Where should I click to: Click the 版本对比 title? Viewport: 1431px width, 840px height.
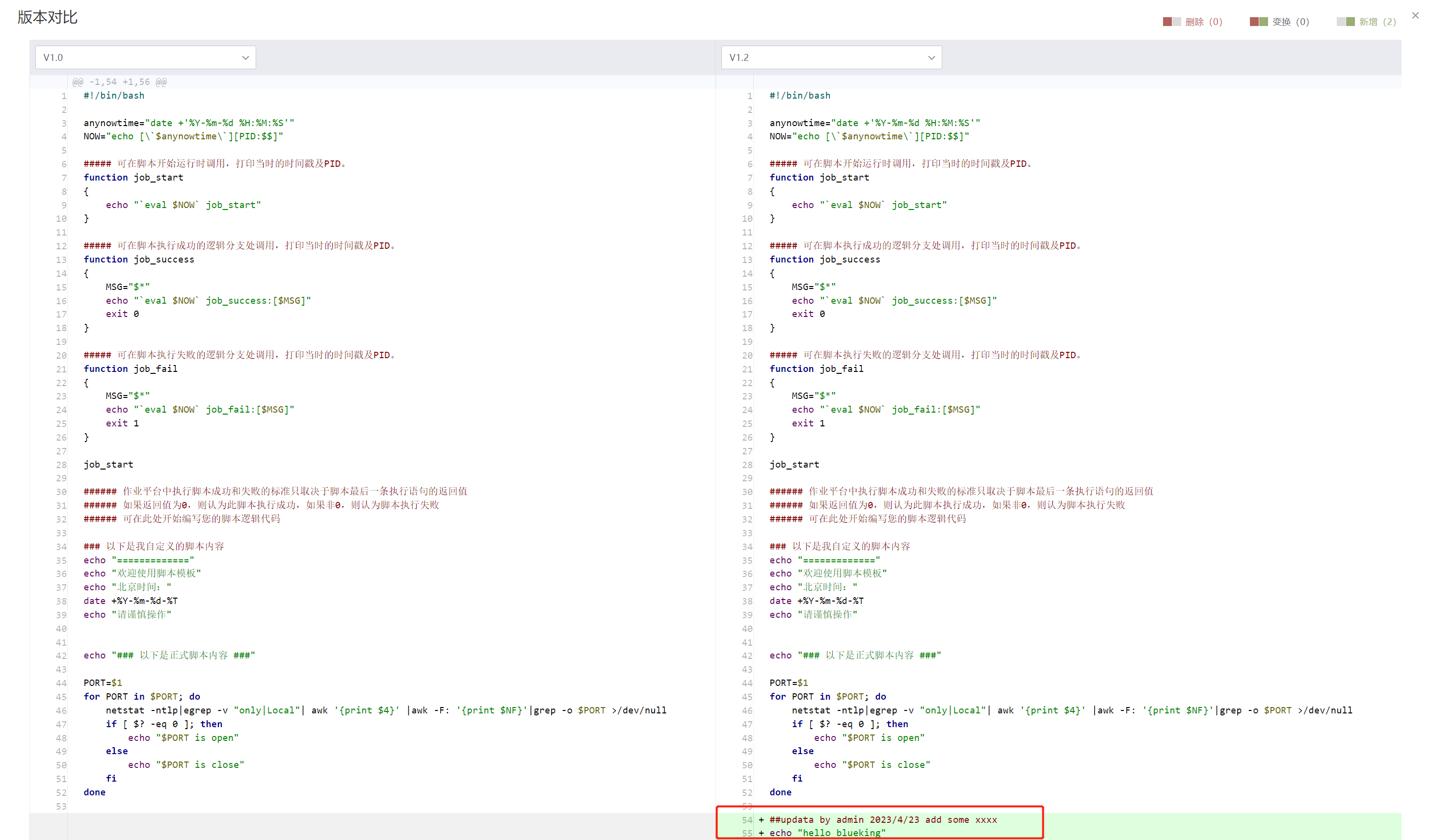coord(47,17)
